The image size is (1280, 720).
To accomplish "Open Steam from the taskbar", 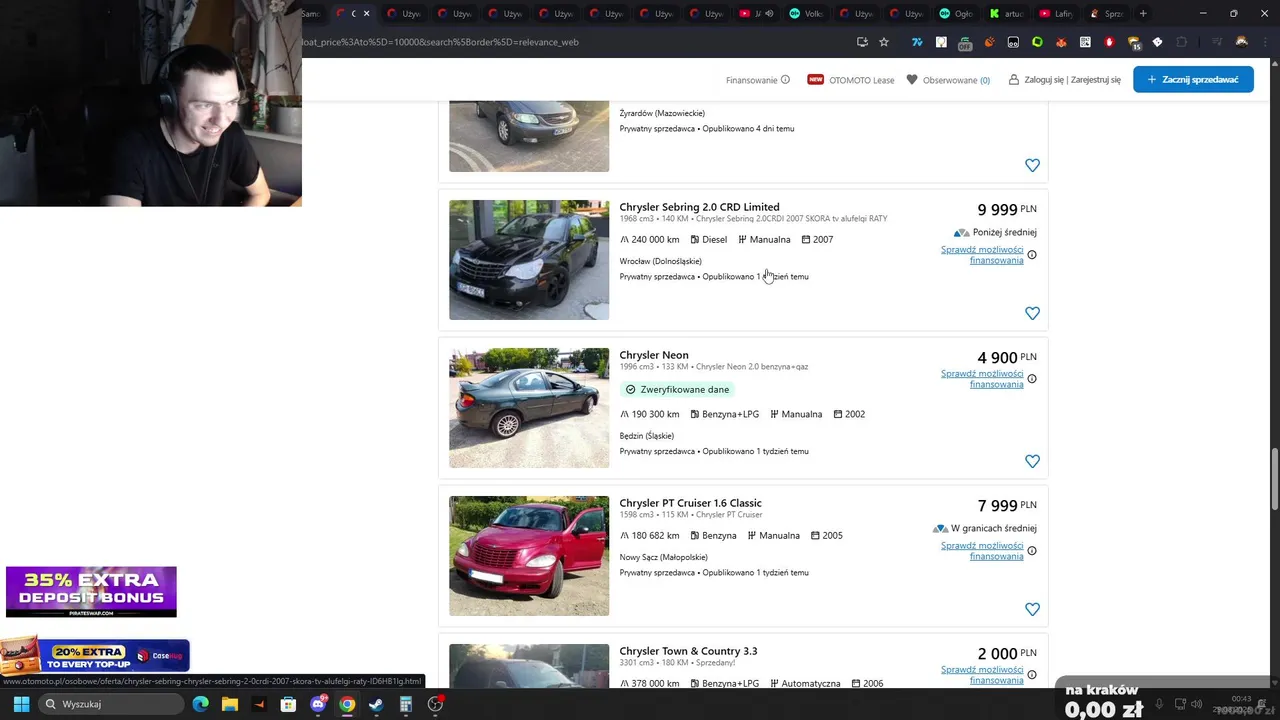I will [x=376, y=704].
